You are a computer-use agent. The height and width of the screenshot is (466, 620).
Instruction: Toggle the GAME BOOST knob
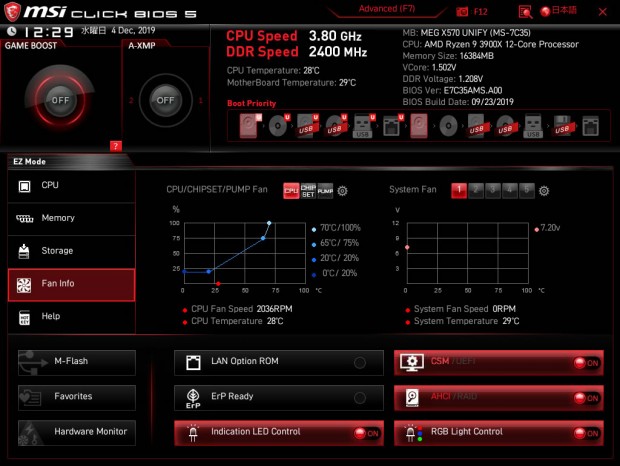click(x=60, y=100)
